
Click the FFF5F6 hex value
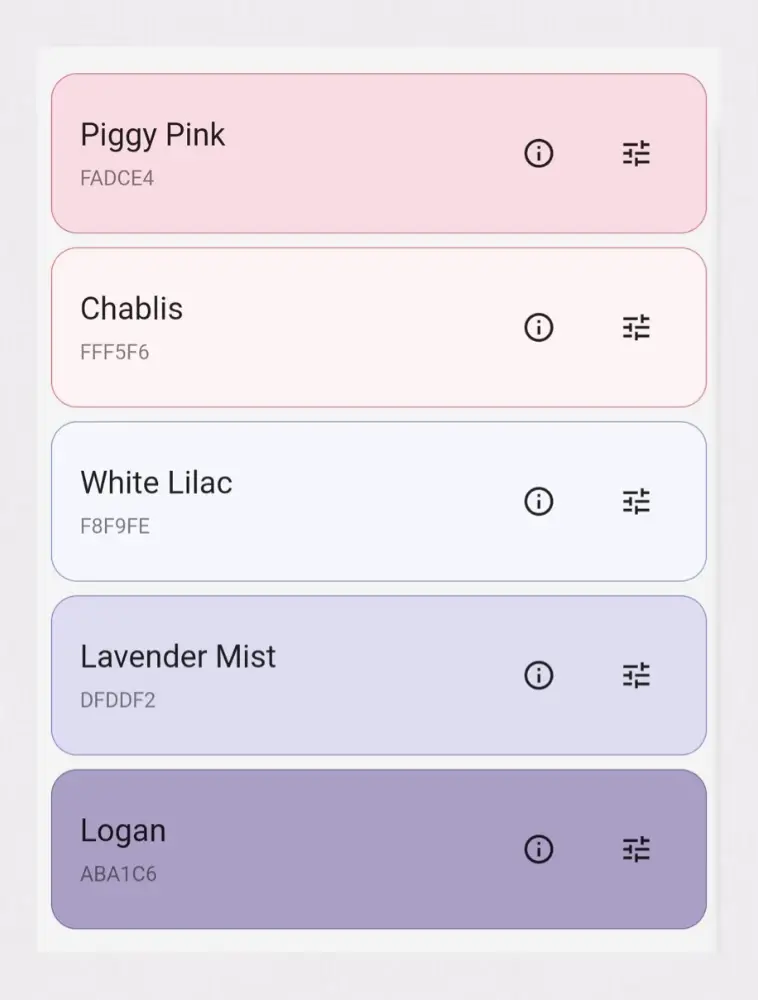[x=115, y=353]
